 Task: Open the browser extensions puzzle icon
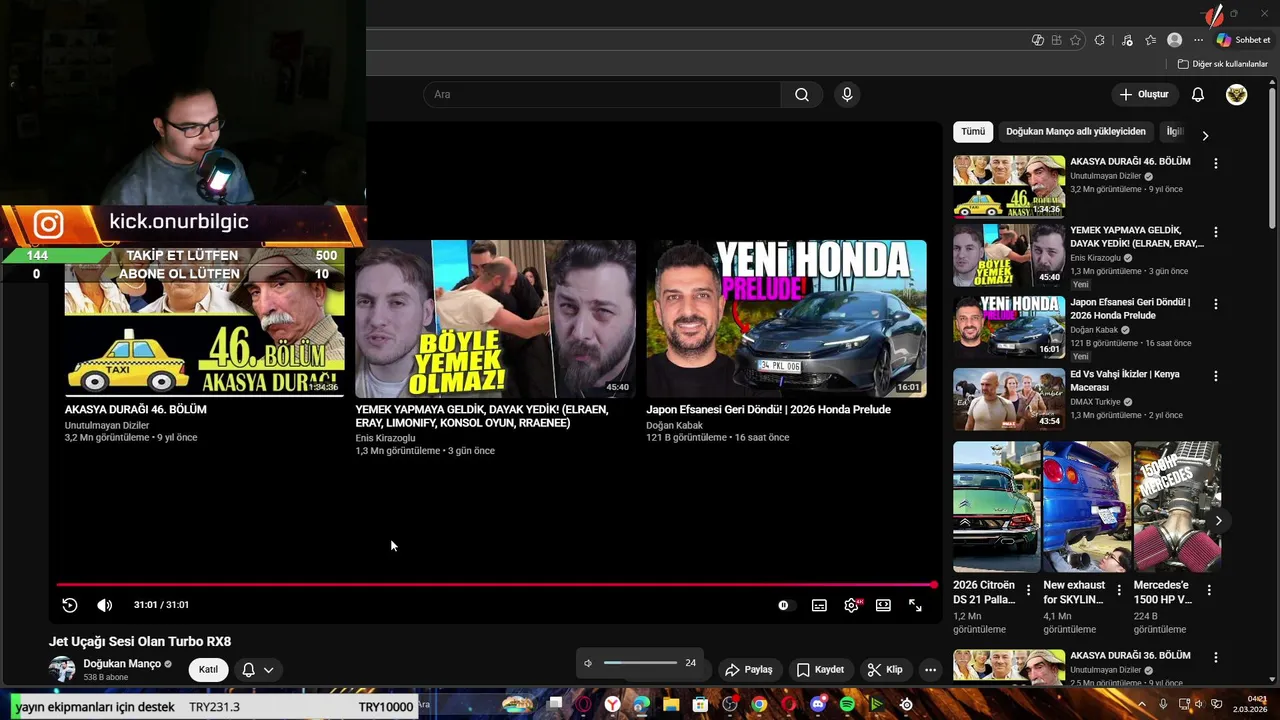1100,40
